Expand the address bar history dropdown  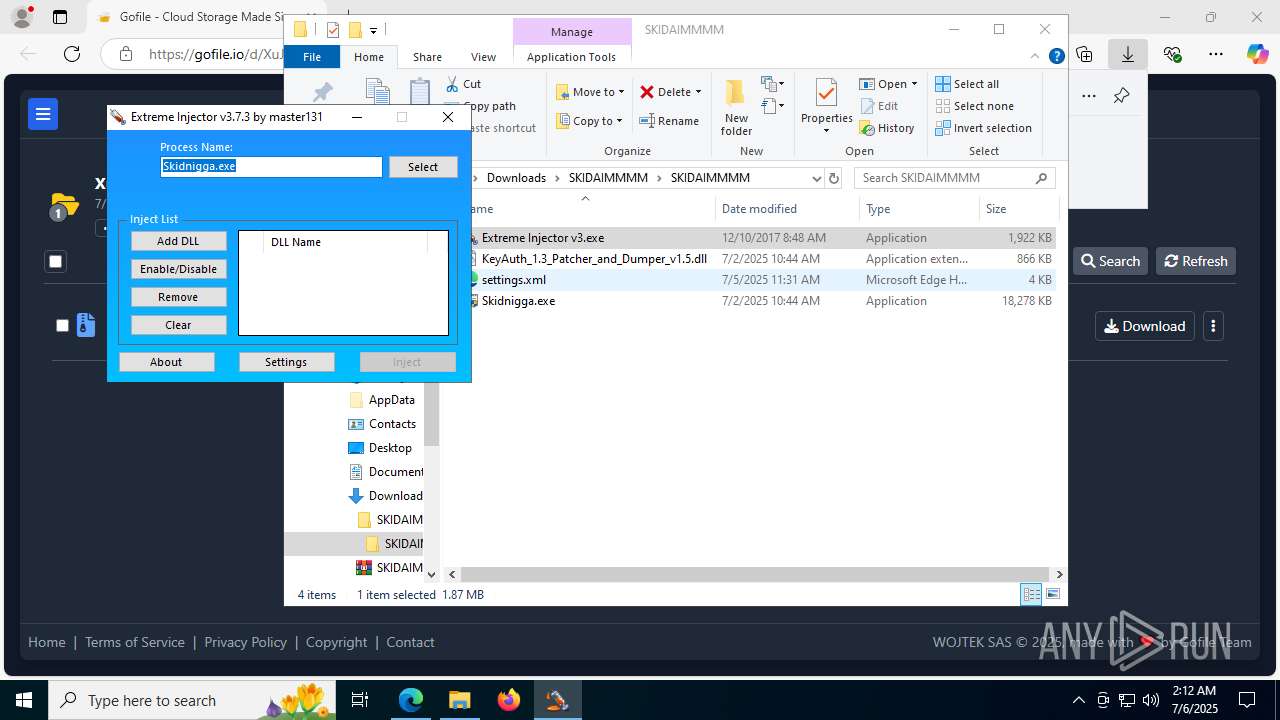click(x=816, y=178)
